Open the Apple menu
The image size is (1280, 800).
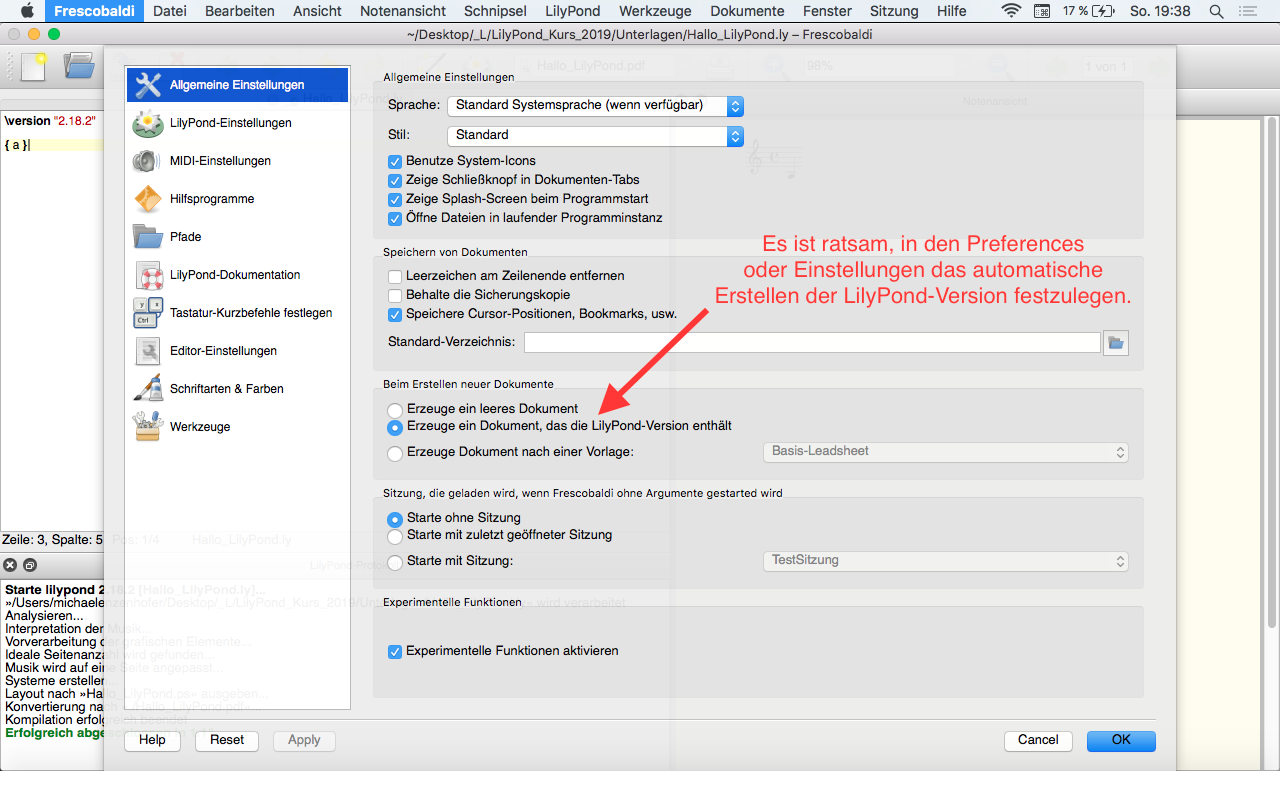(26, 11)
